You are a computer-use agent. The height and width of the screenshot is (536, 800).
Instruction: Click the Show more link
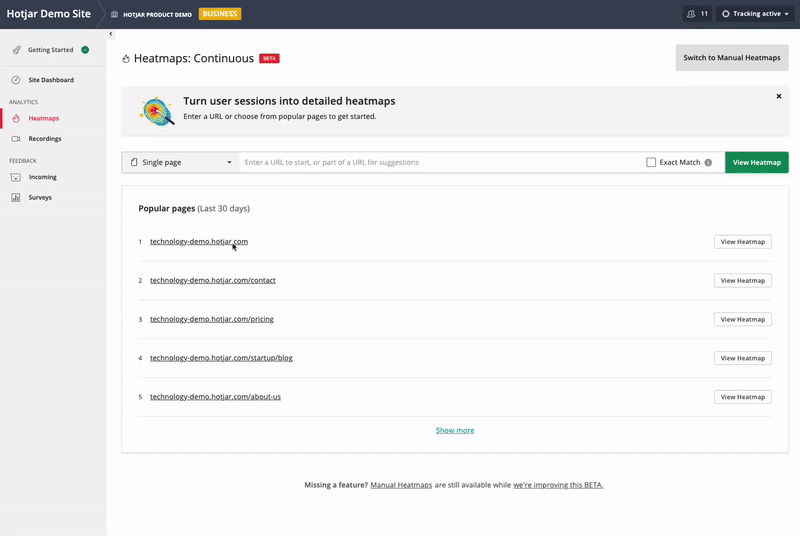(455, 430)
